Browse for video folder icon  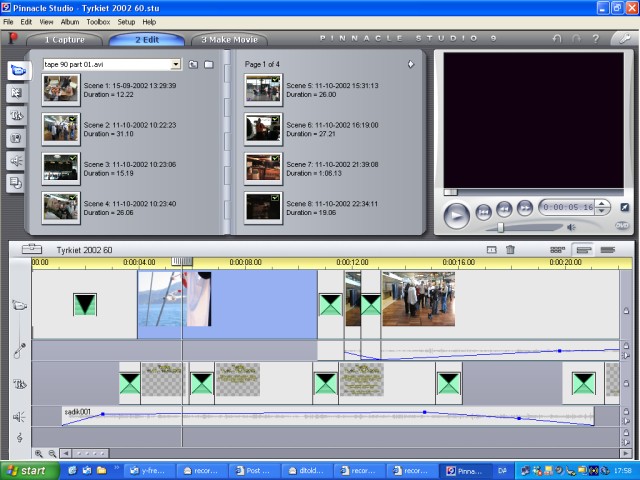tap(209, 64)
